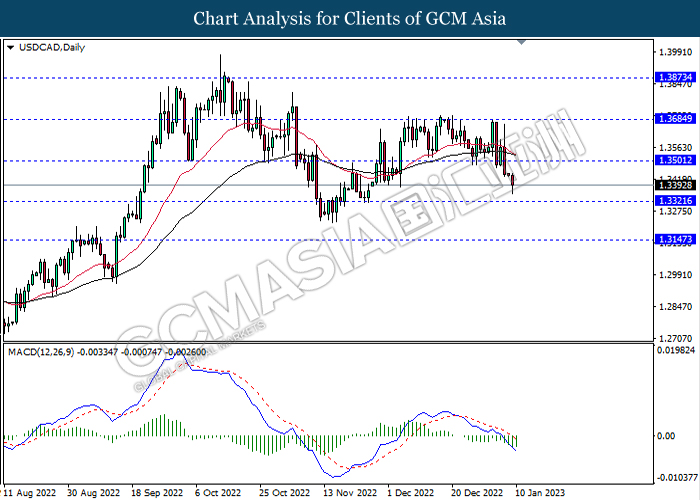Click the 6 Oct 2022 date label

218,493
